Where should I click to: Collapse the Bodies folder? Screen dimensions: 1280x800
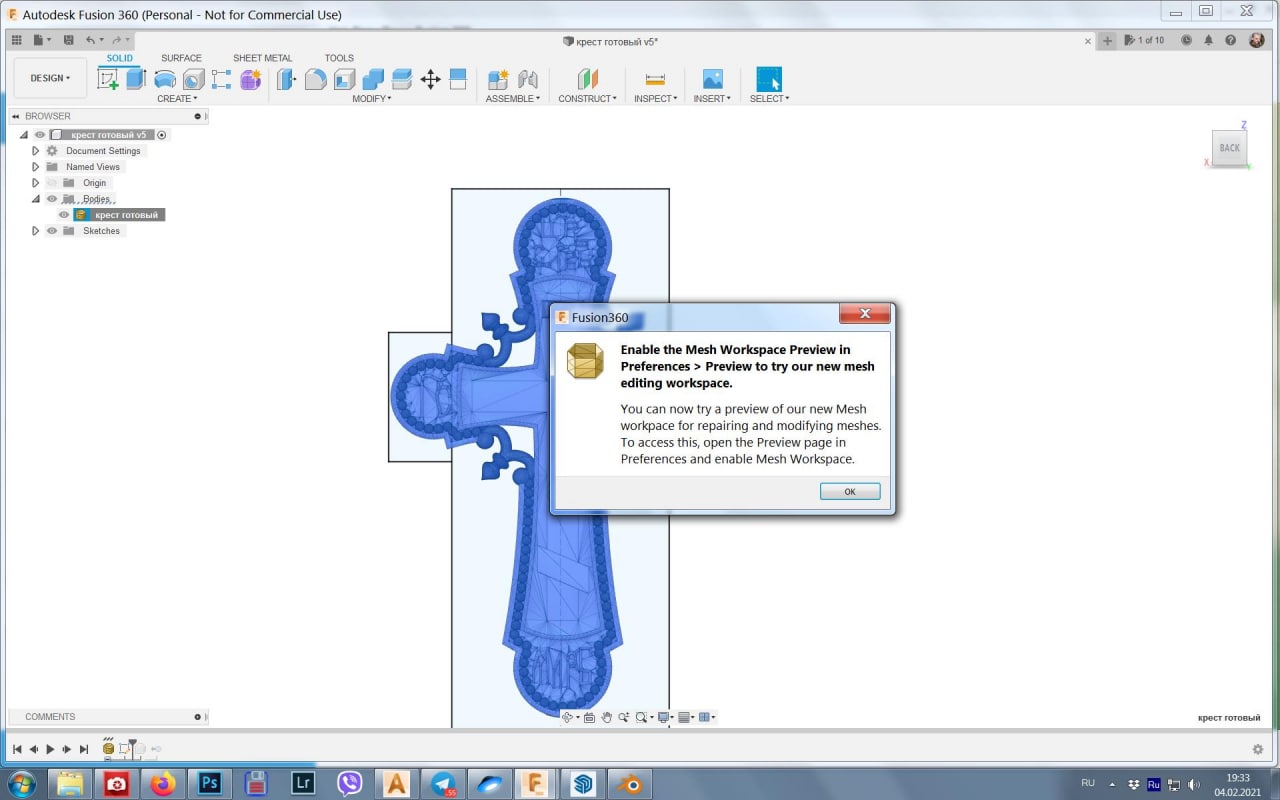click(36, 199)
